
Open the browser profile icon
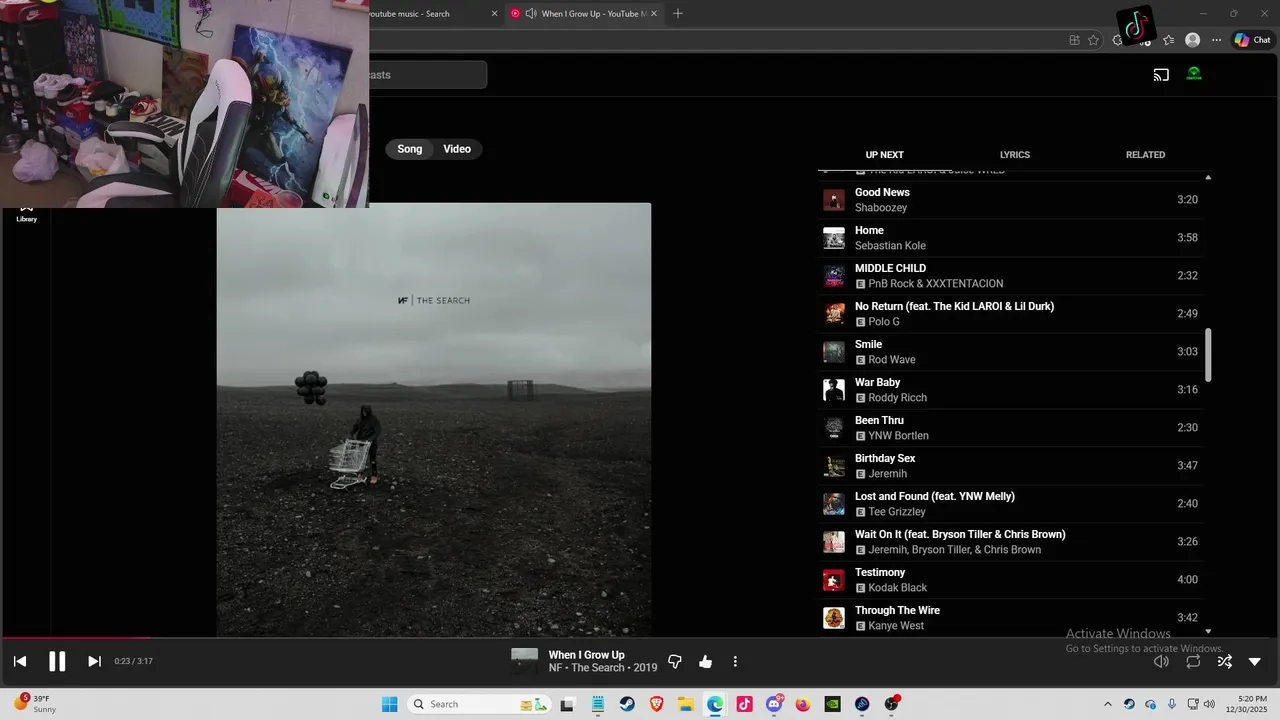(1192, 40)
